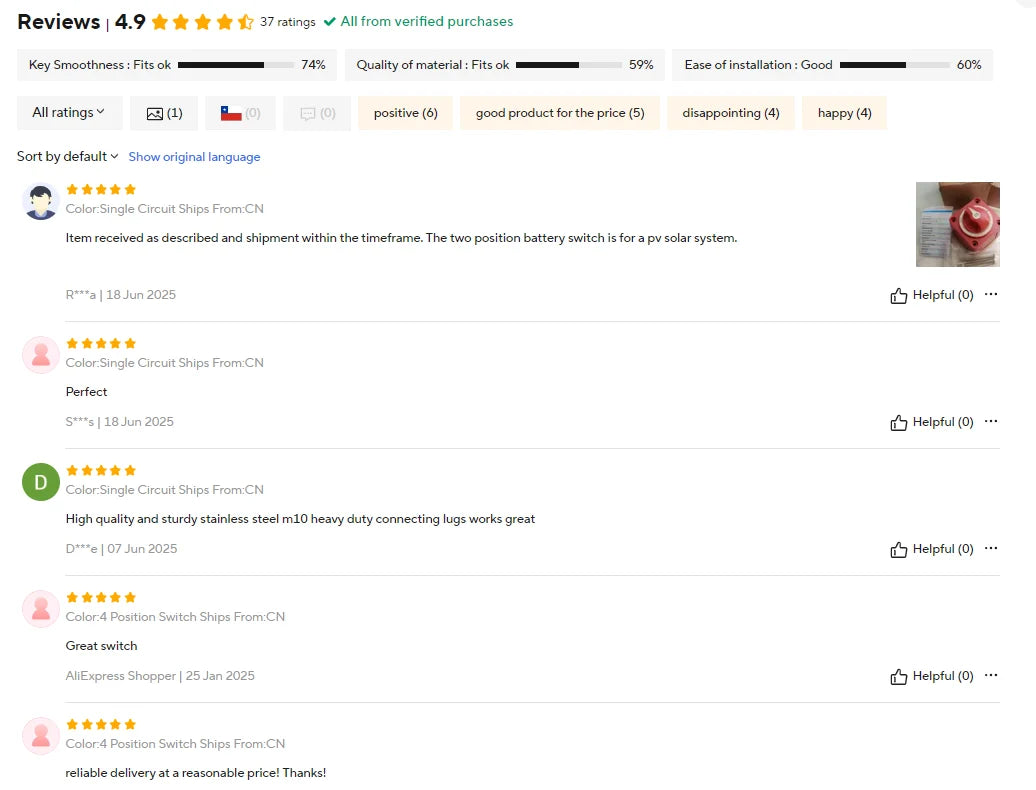Open three-dot menu on S***s's review
Image resolution: width=1036 pixels, height=790 pixels.
click(x=991, y=422)
